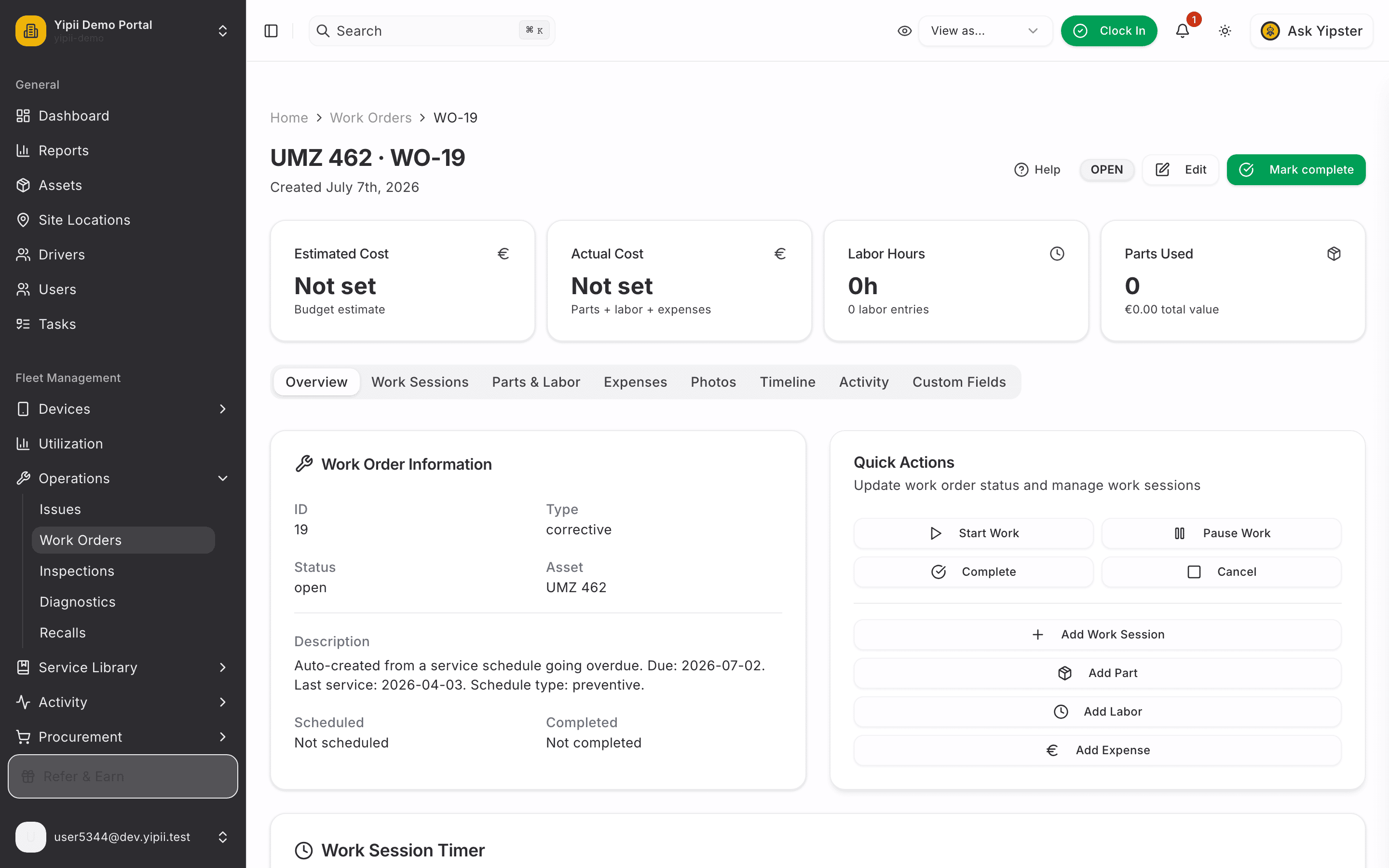Open Utilization in the sidebar
The height and width of the screenshot is (868, 1389).
point(123,444)
